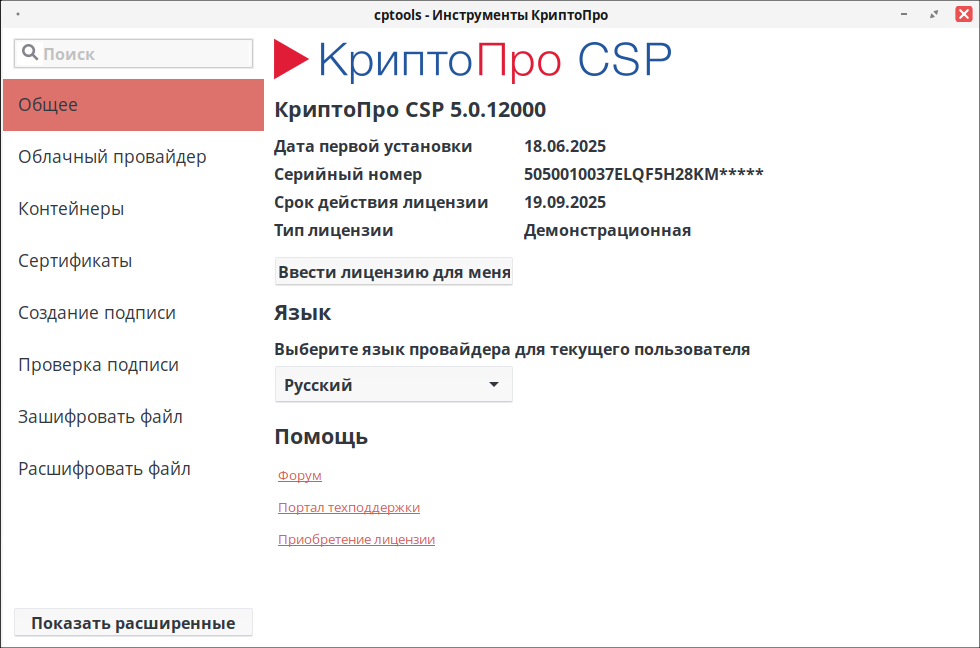Click the license type Демонстрационная
Viewport: 980px width, 648px height.
coord(608,231)
